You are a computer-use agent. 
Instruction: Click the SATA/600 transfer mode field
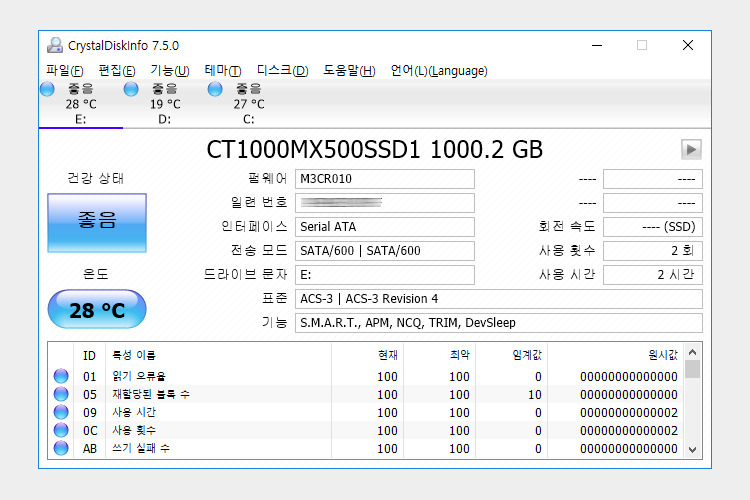pyautogui.click(x=385, y=251)
